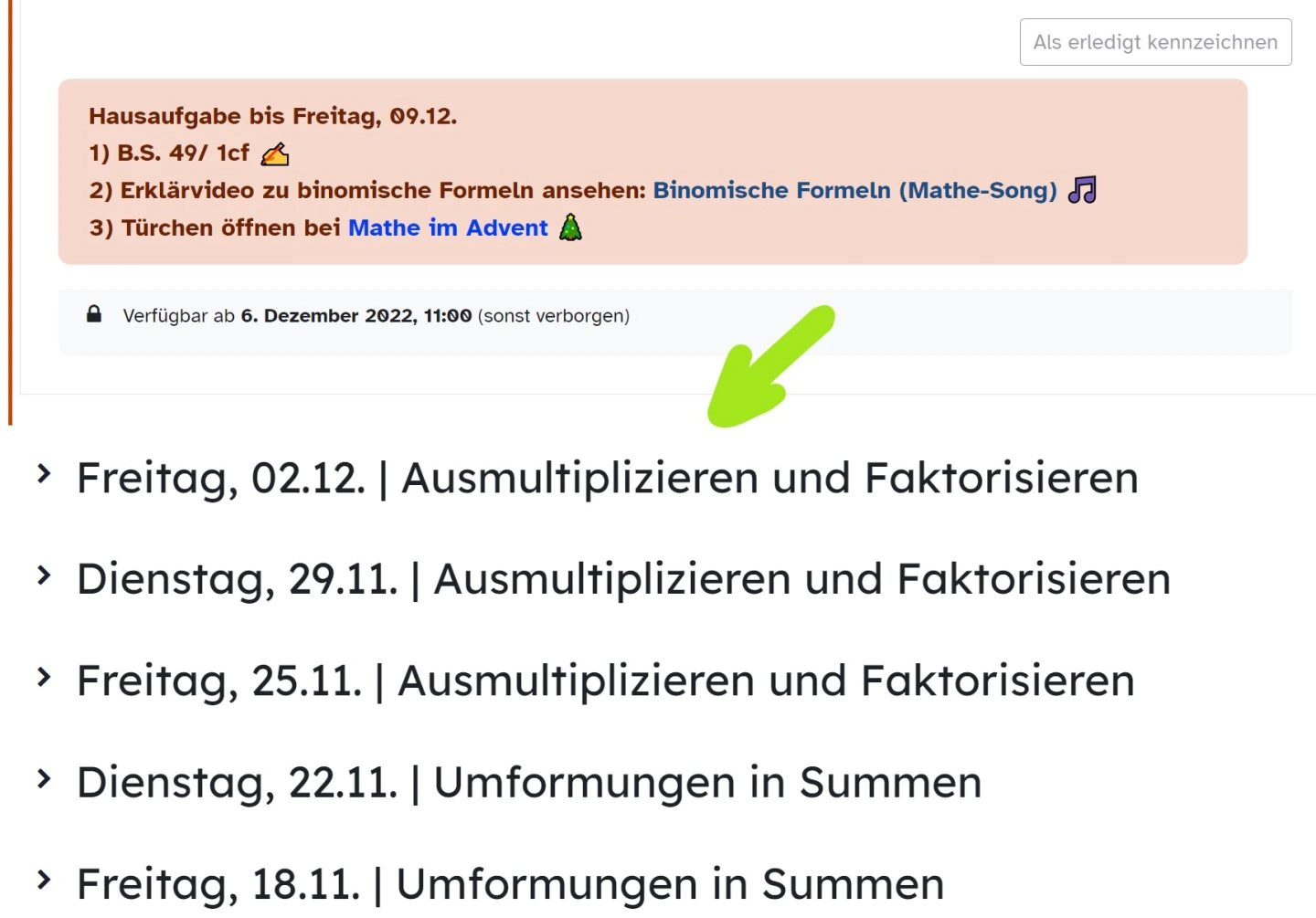Open section title 'Freitag, 25.11. | Ausmultiplizieren und Faktorisieren'

pyautogui.click(x=605, y=681)
